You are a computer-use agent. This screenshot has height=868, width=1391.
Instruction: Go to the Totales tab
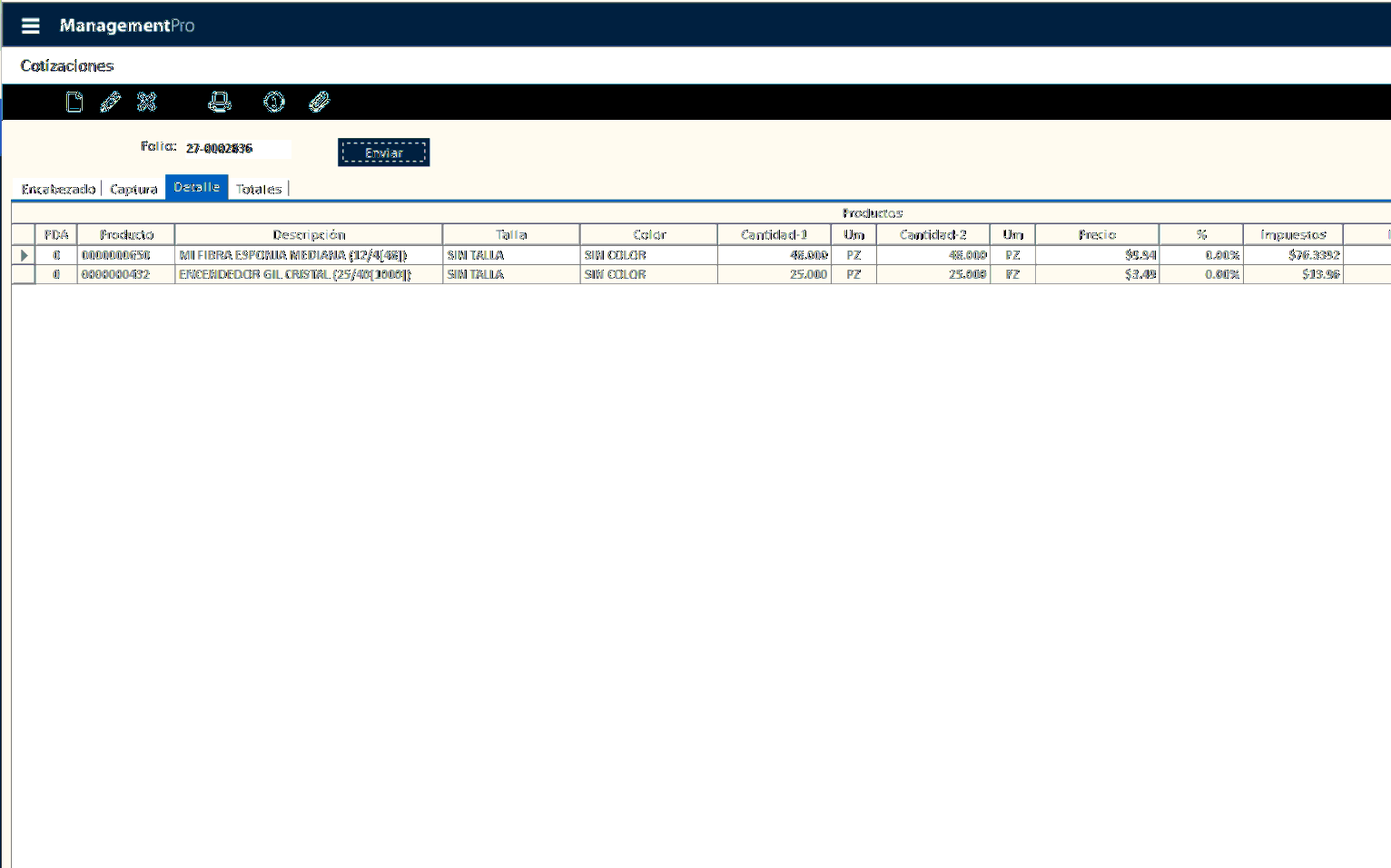[x=259, y=189]
